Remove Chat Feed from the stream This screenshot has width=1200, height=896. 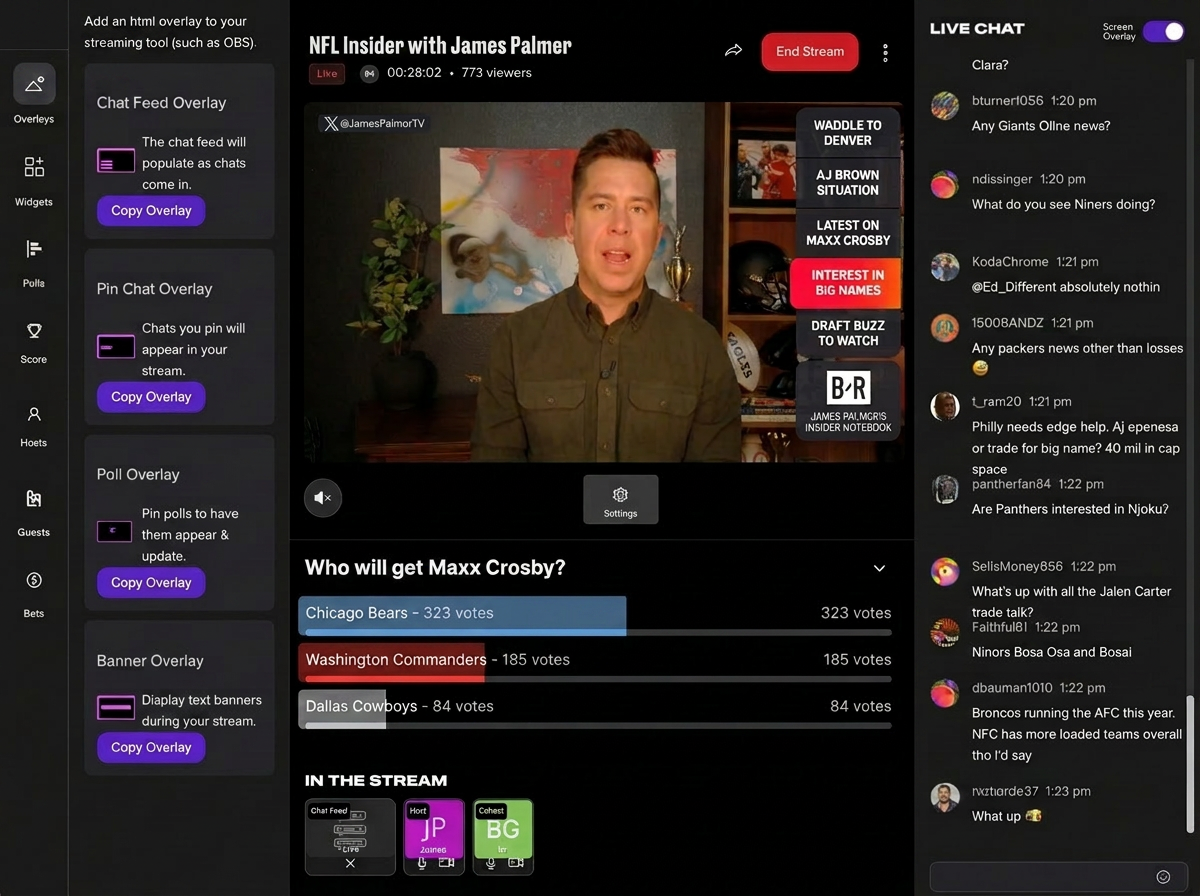tap(350, 863)
